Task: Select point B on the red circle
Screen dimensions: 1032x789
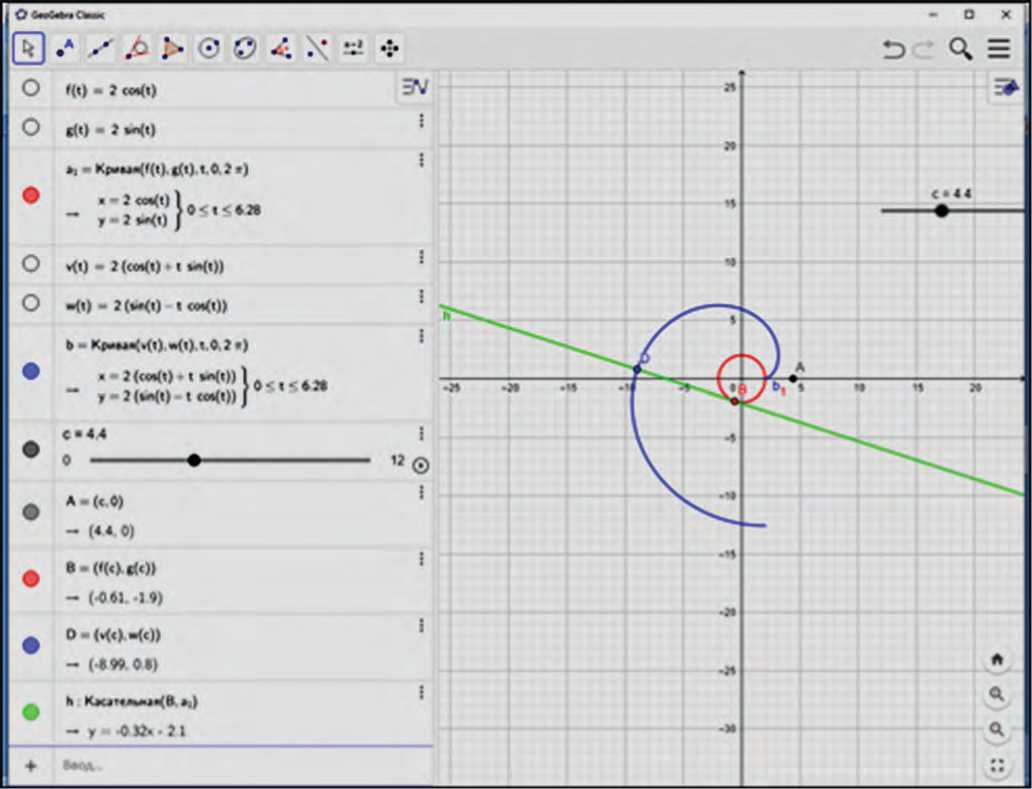Action: coord(735,401)
